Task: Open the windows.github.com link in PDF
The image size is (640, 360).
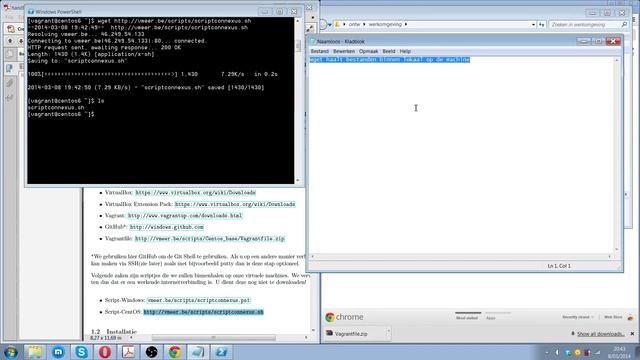Action: [x=167, y=227]
